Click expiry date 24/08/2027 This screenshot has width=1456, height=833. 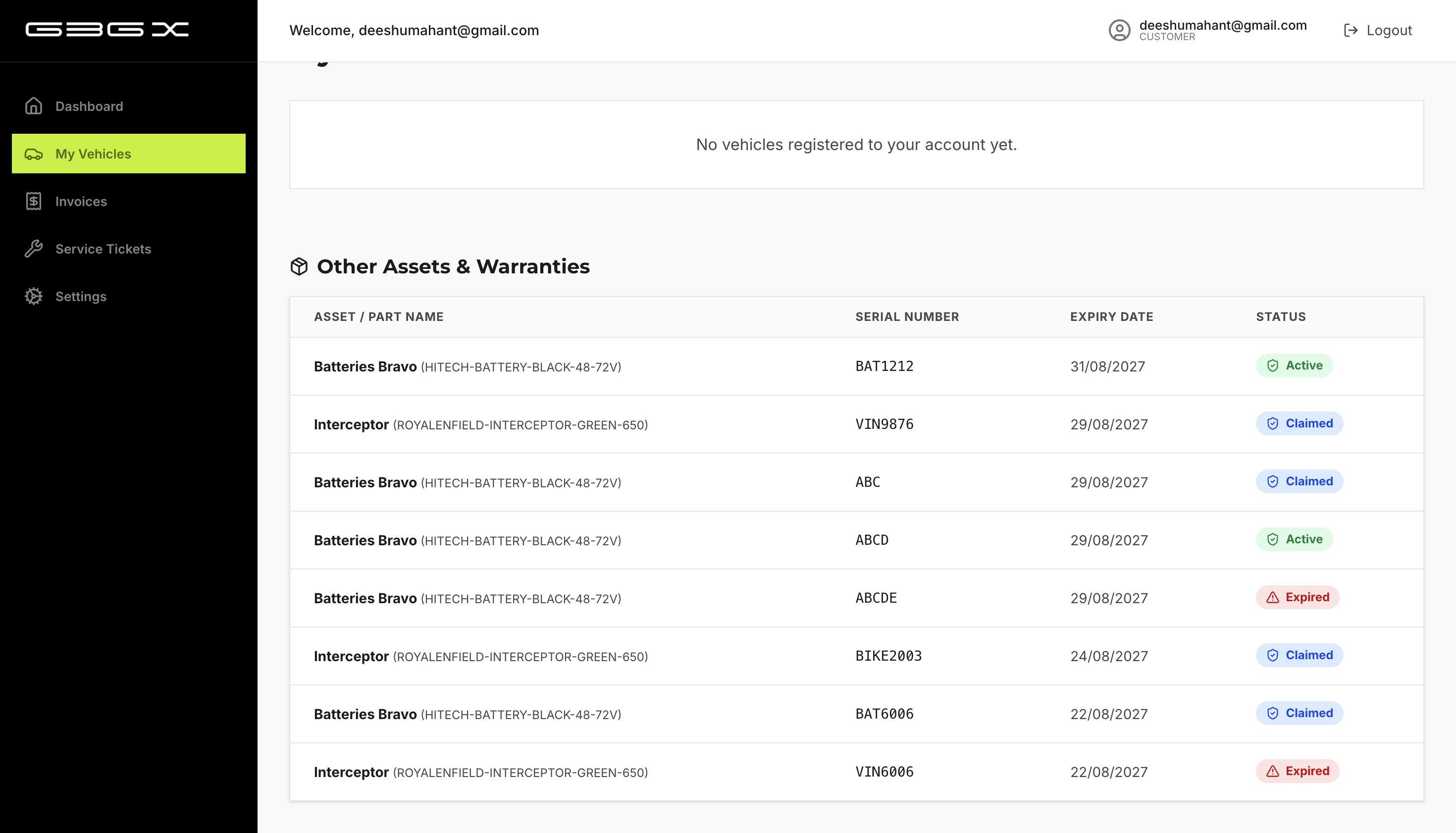pyautogui.click(x=1109, y=656)
